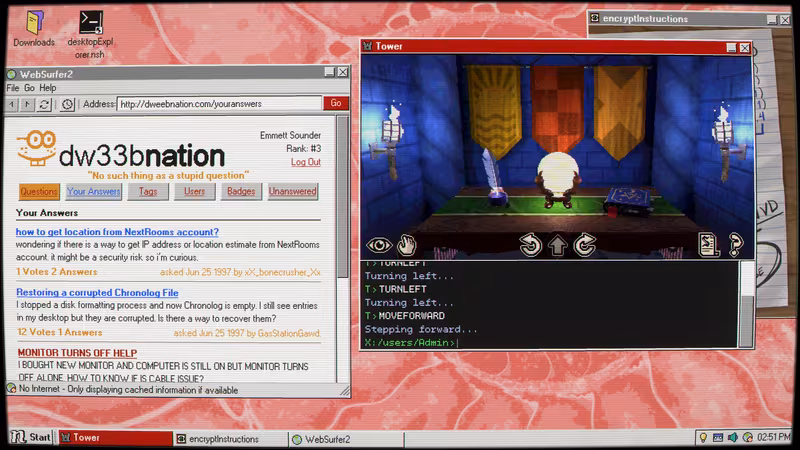Screen dimensions: 800x450
Task: Follow the Log Out link
Action: click(306, 162)
